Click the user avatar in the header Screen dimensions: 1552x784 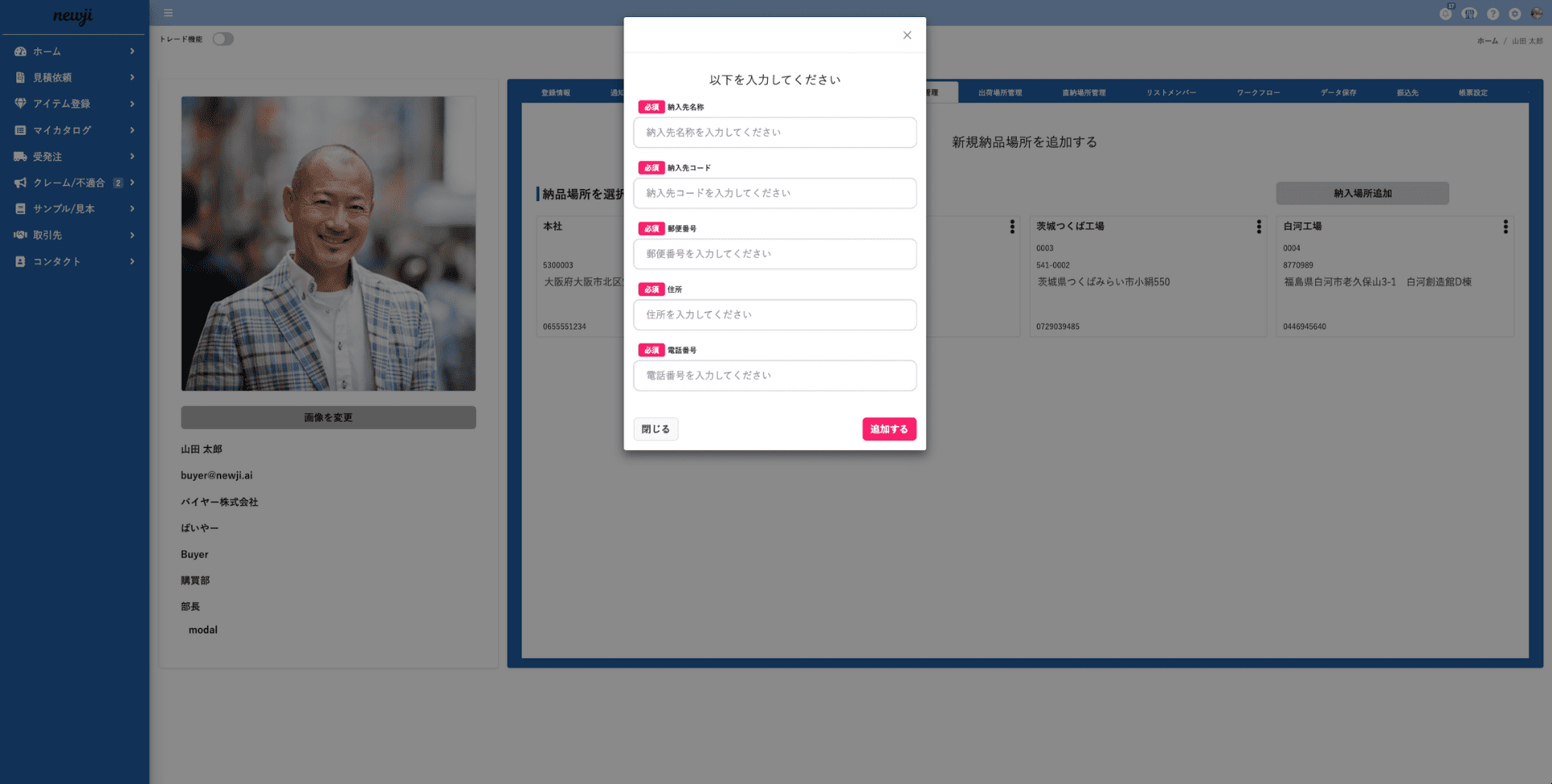(1537, 14)
